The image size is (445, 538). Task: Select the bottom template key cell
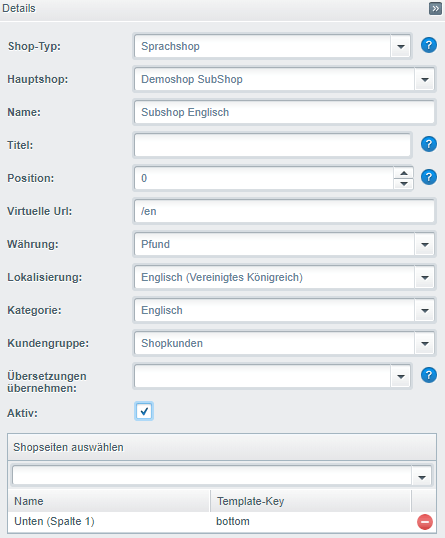click(311, 522)
